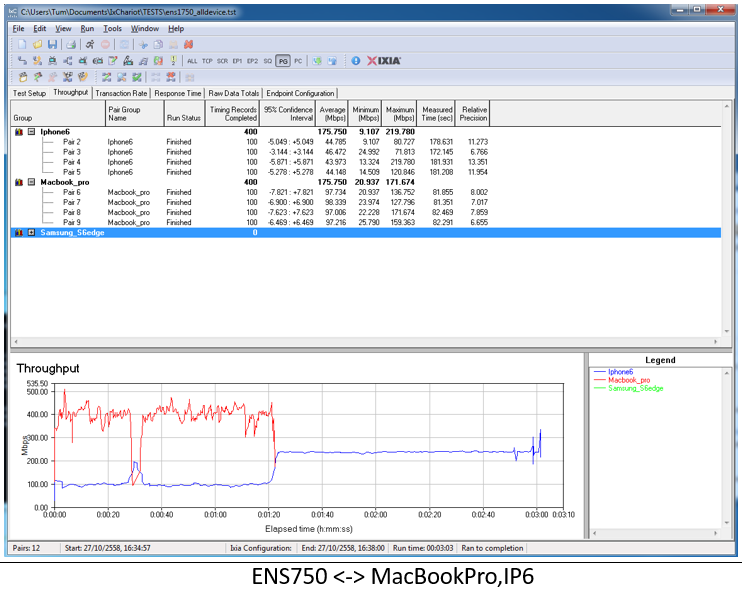Screen dimensions: 742x592
Task: Open the blue information icon
Action: (x=356, y=61)
